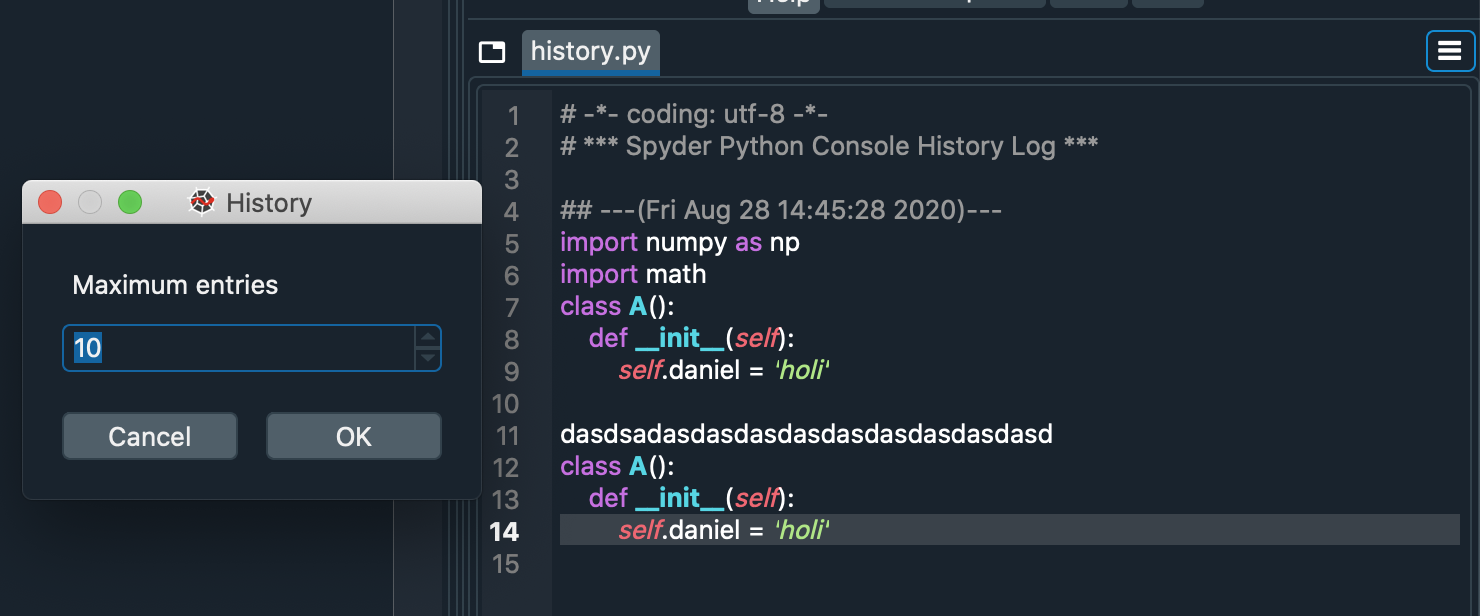Image resolution: width=1480 pixels, height=616 pixels.
Task: Click the Spyder logo in the dialog title
Action: click(201, 202)
